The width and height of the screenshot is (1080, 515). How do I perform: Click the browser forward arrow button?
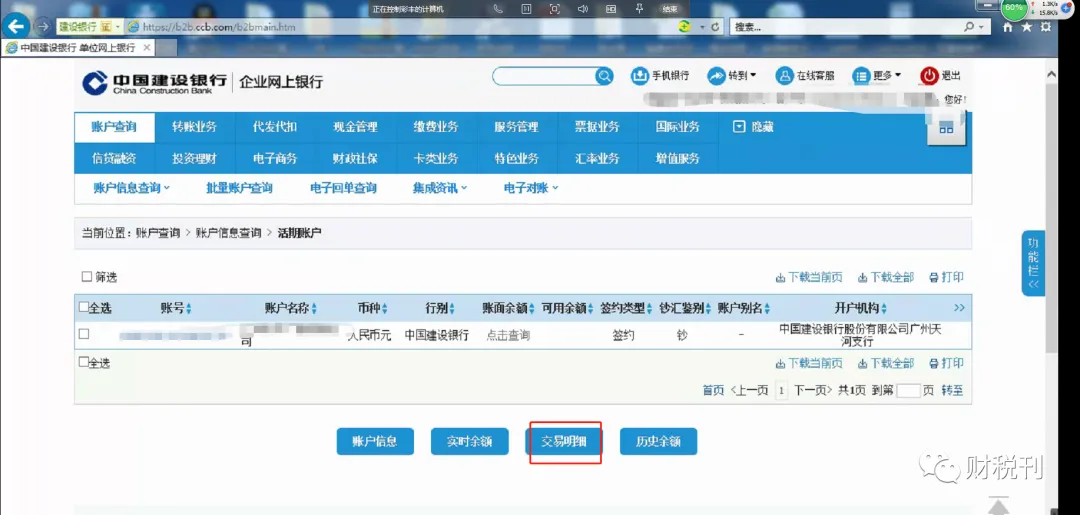coord(43,26)
